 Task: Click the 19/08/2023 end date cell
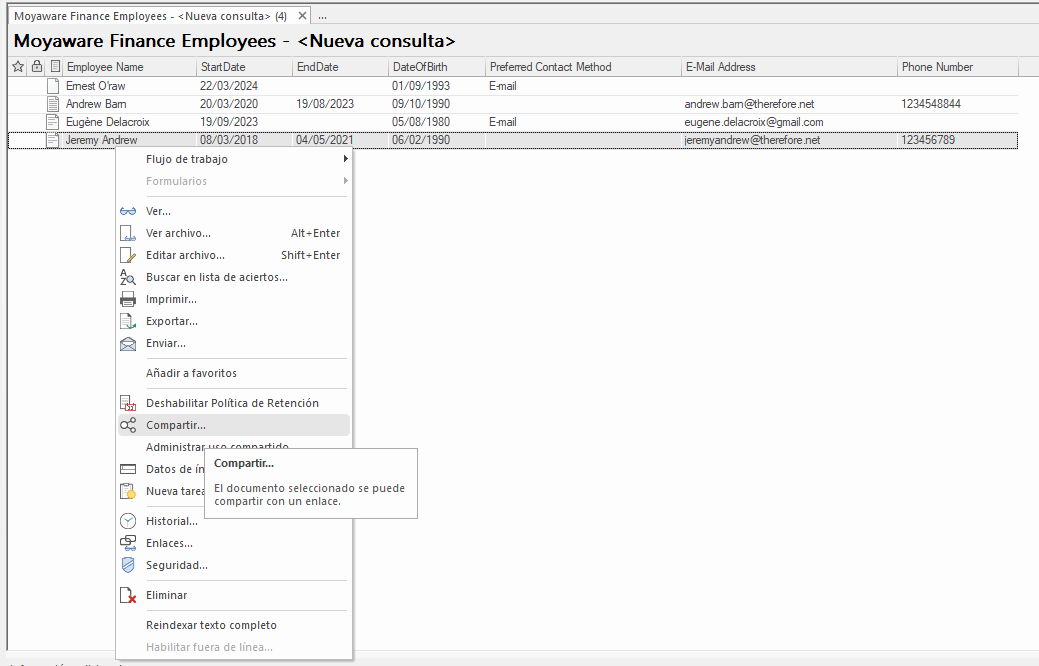pyautogui.click(x=325, y=104)
